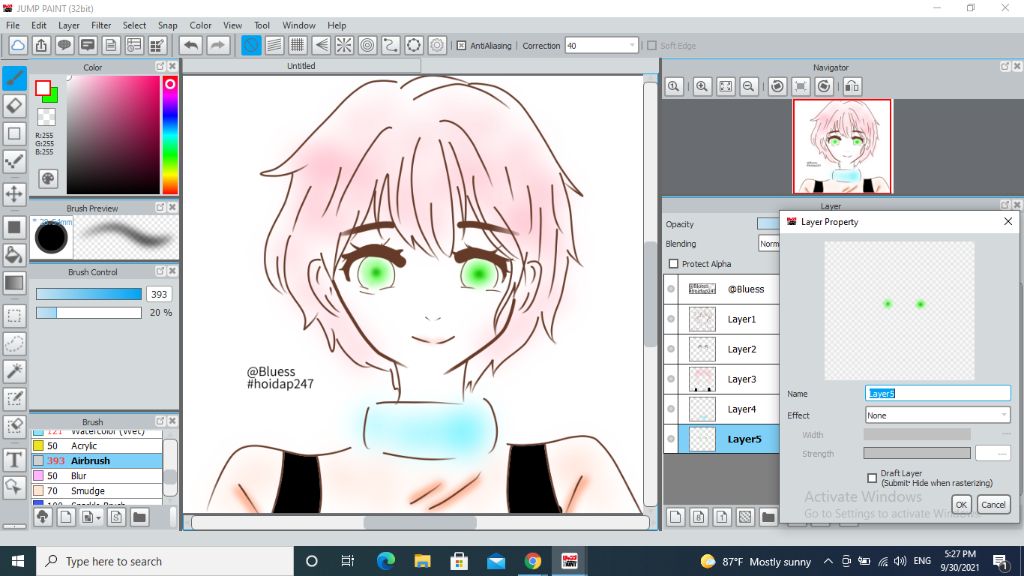Viewport: 1024px width, 576px height.
Task: Select the Move tool
Action: tap(14, 194)
